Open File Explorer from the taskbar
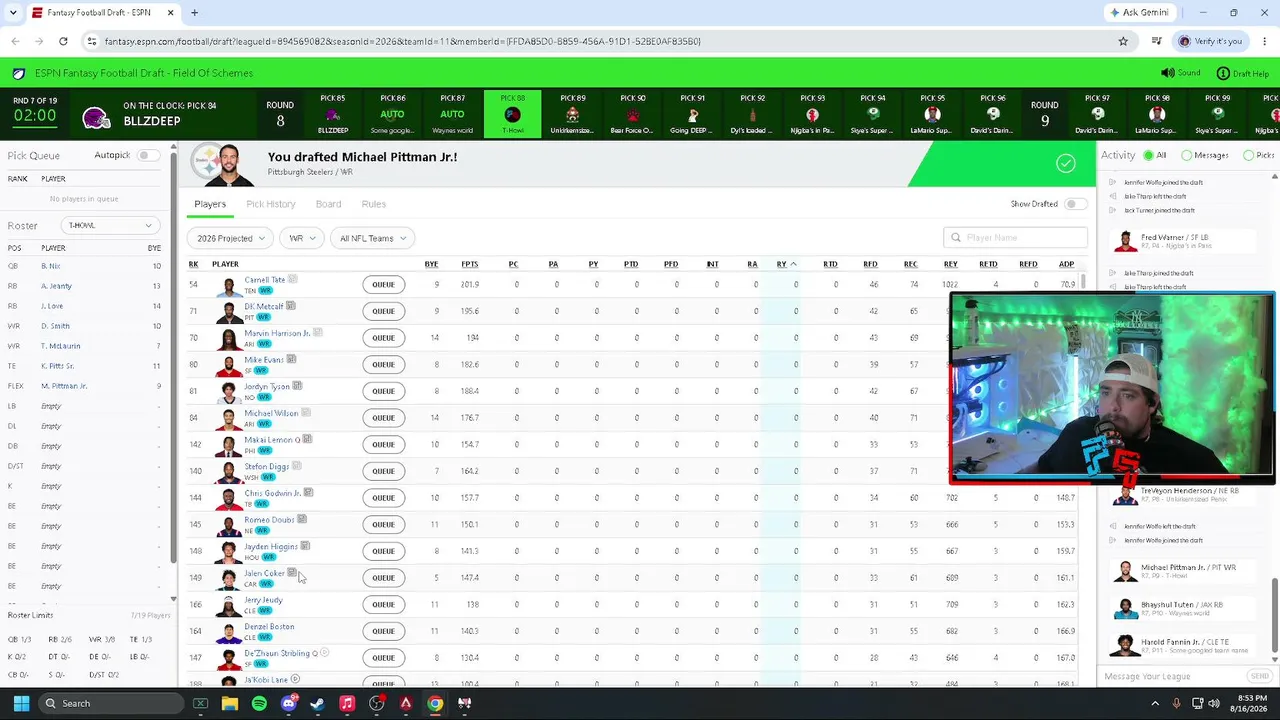Viewport: 1280px width, 720px height. coord(230,703)
